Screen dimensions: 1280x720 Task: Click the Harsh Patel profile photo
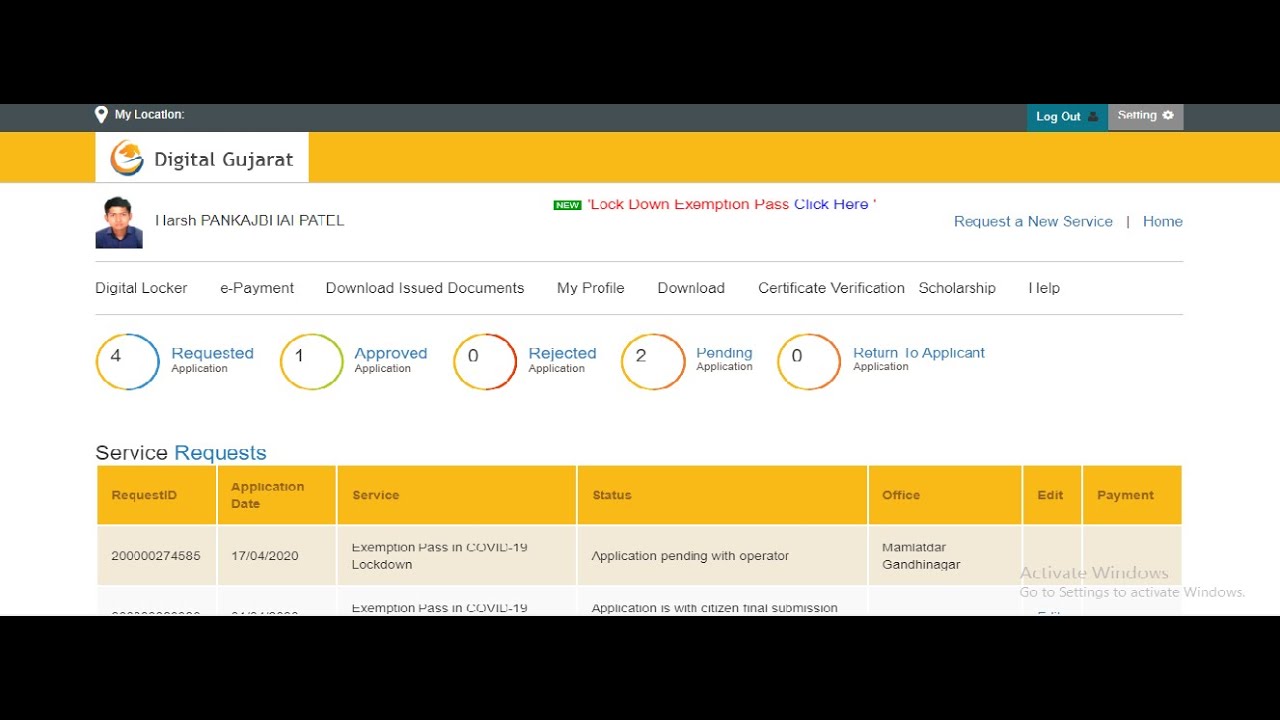click(x=119, y=222)
